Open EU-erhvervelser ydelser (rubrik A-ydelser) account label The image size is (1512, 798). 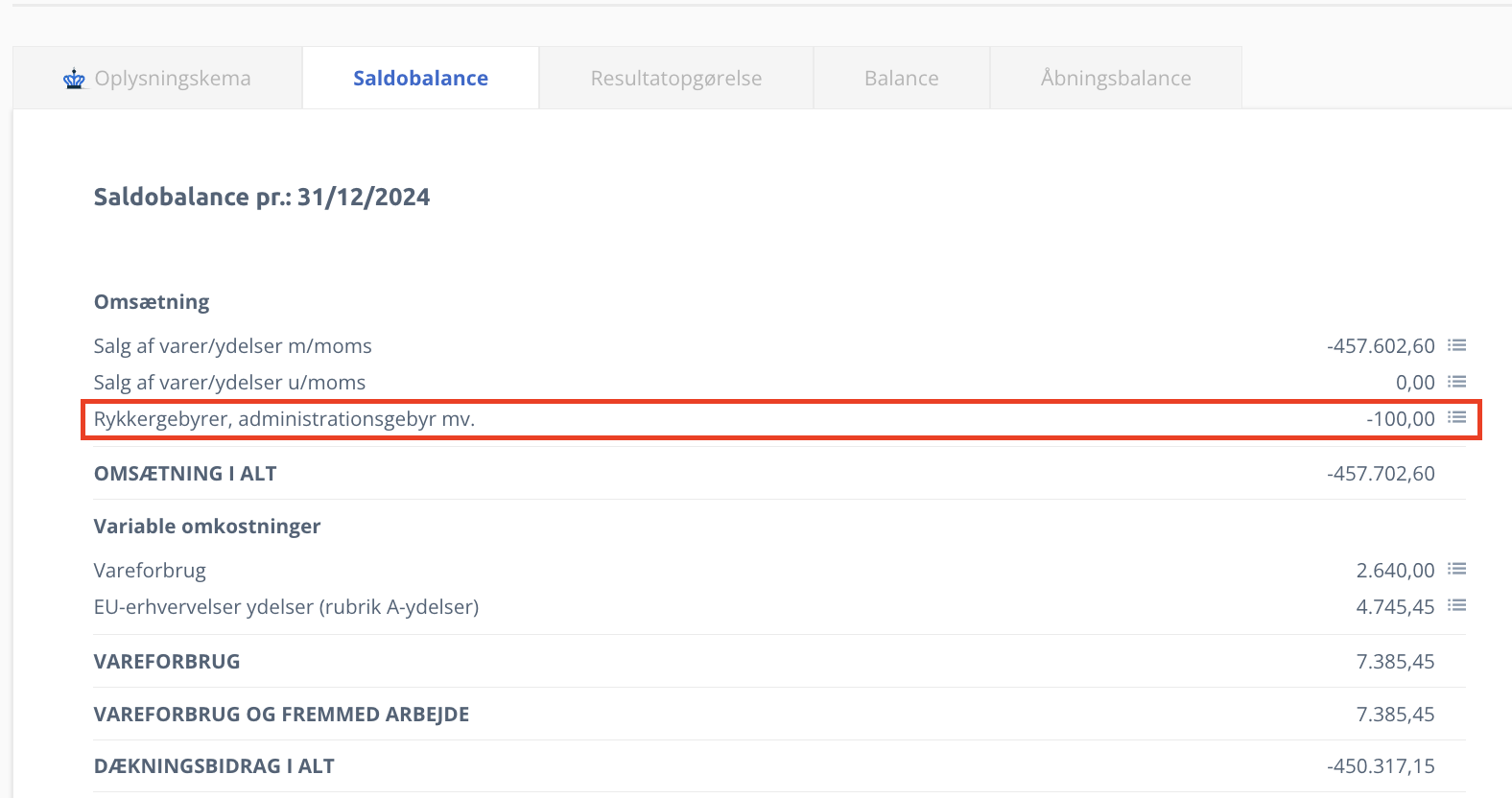(286, 607)
